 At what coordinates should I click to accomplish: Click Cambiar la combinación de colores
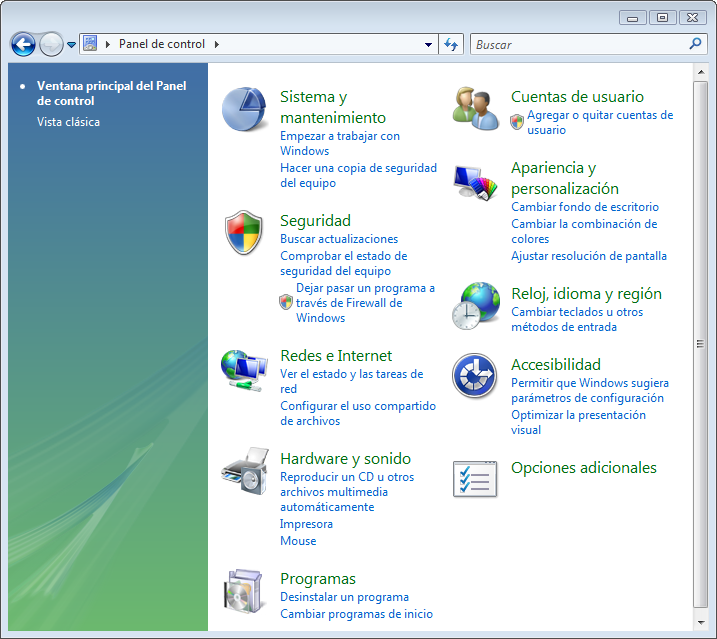584,231
